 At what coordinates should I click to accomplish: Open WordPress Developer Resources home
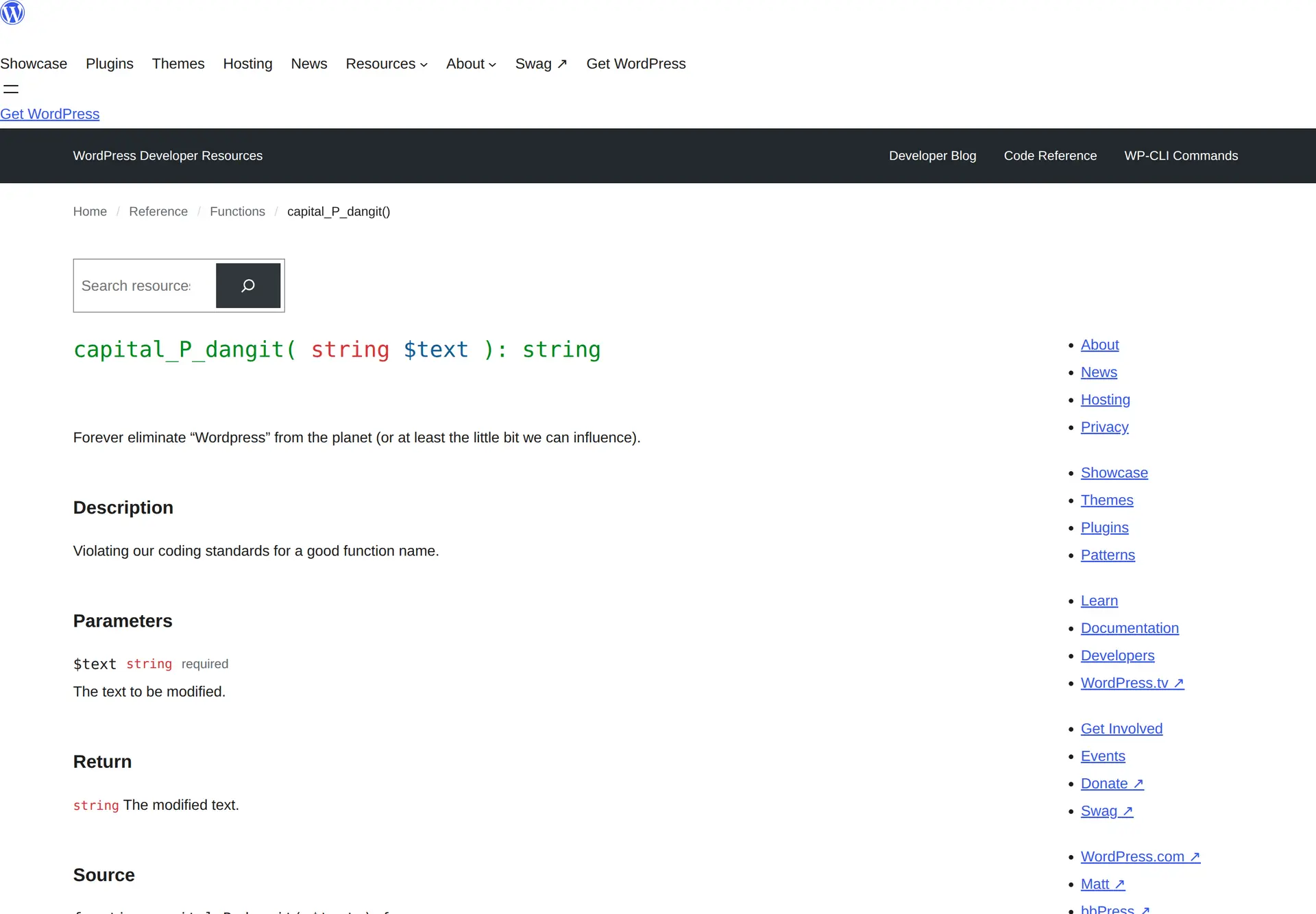click(x=168, y=156)
